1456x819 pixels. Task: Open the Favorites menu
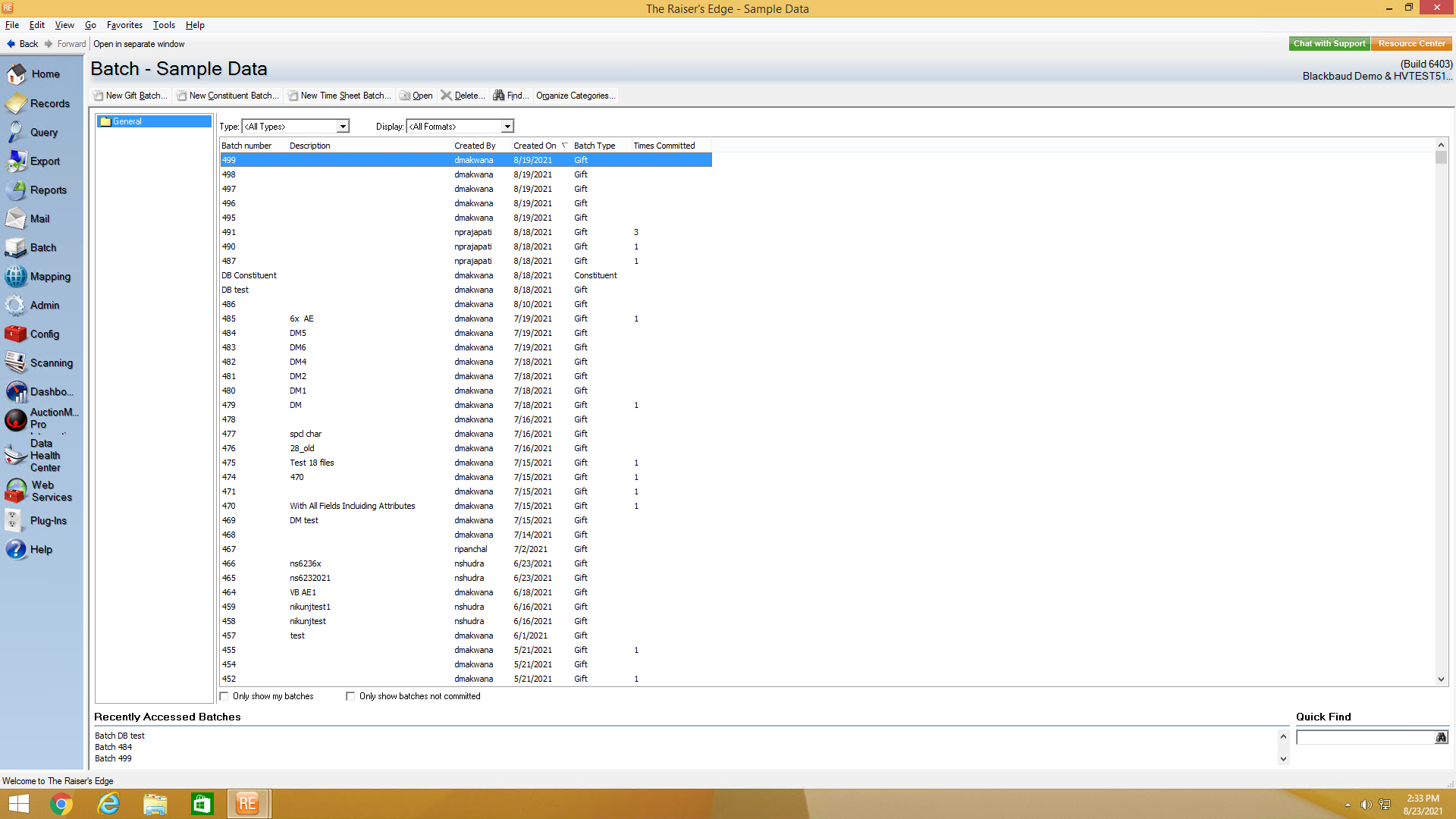pyautogui.click(x=124, y=25)
